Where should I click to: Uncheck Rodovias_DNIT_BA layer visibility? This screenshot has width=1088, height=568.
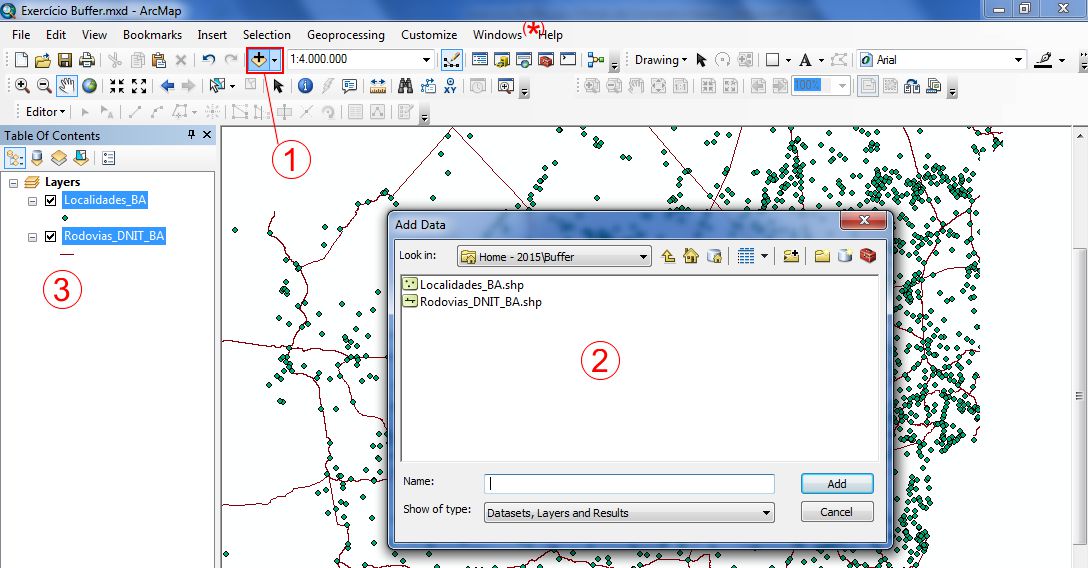point(50,236)
